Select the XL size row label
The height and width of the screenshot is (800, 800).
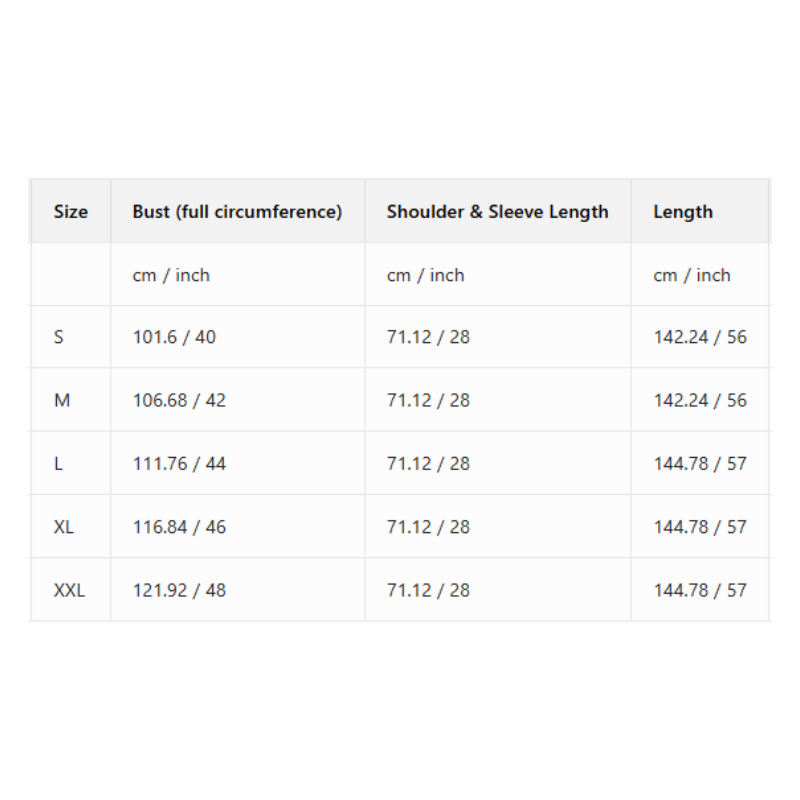(x=64, y=527)
